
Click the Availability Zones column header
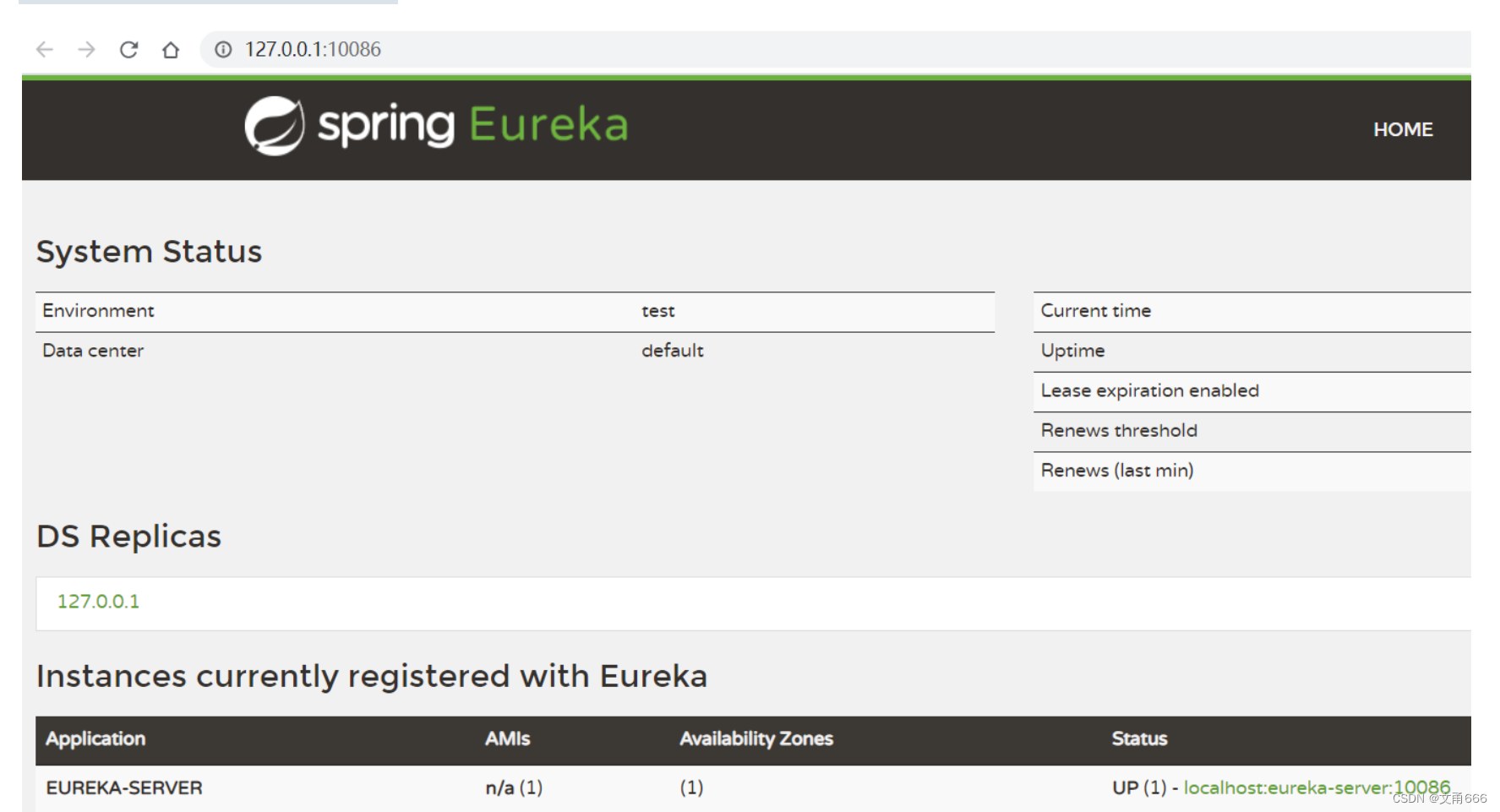pos(756,738)
